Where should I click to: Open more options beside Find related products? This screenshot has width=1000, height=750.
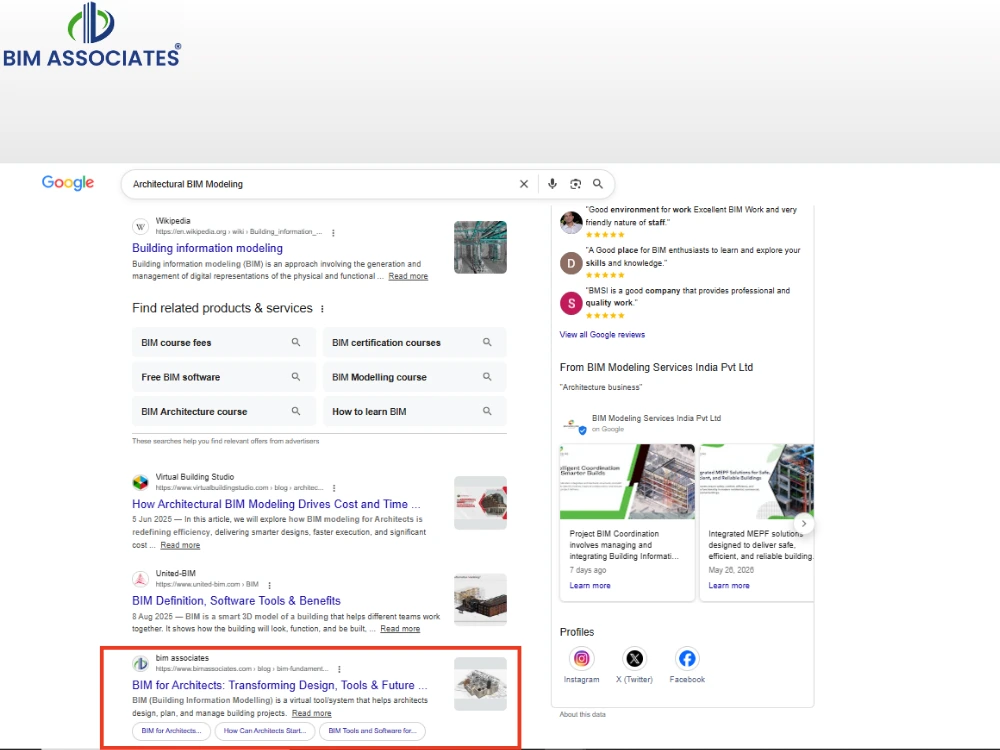(x=322, y=309)
